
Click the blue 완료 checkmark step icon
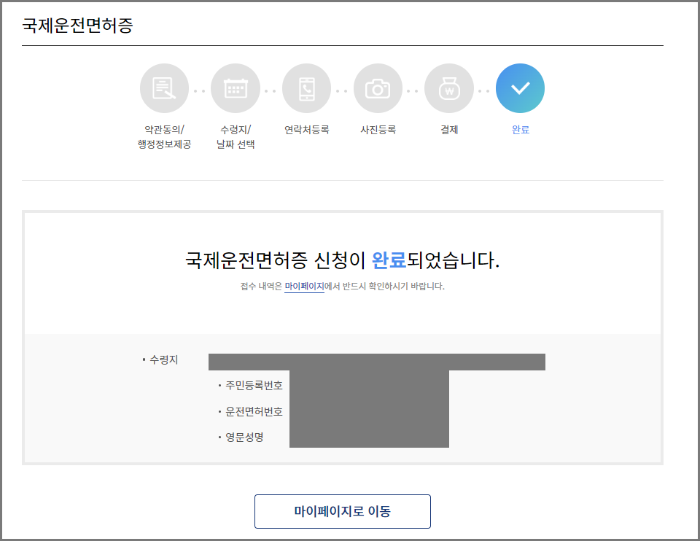click(520, 88)
